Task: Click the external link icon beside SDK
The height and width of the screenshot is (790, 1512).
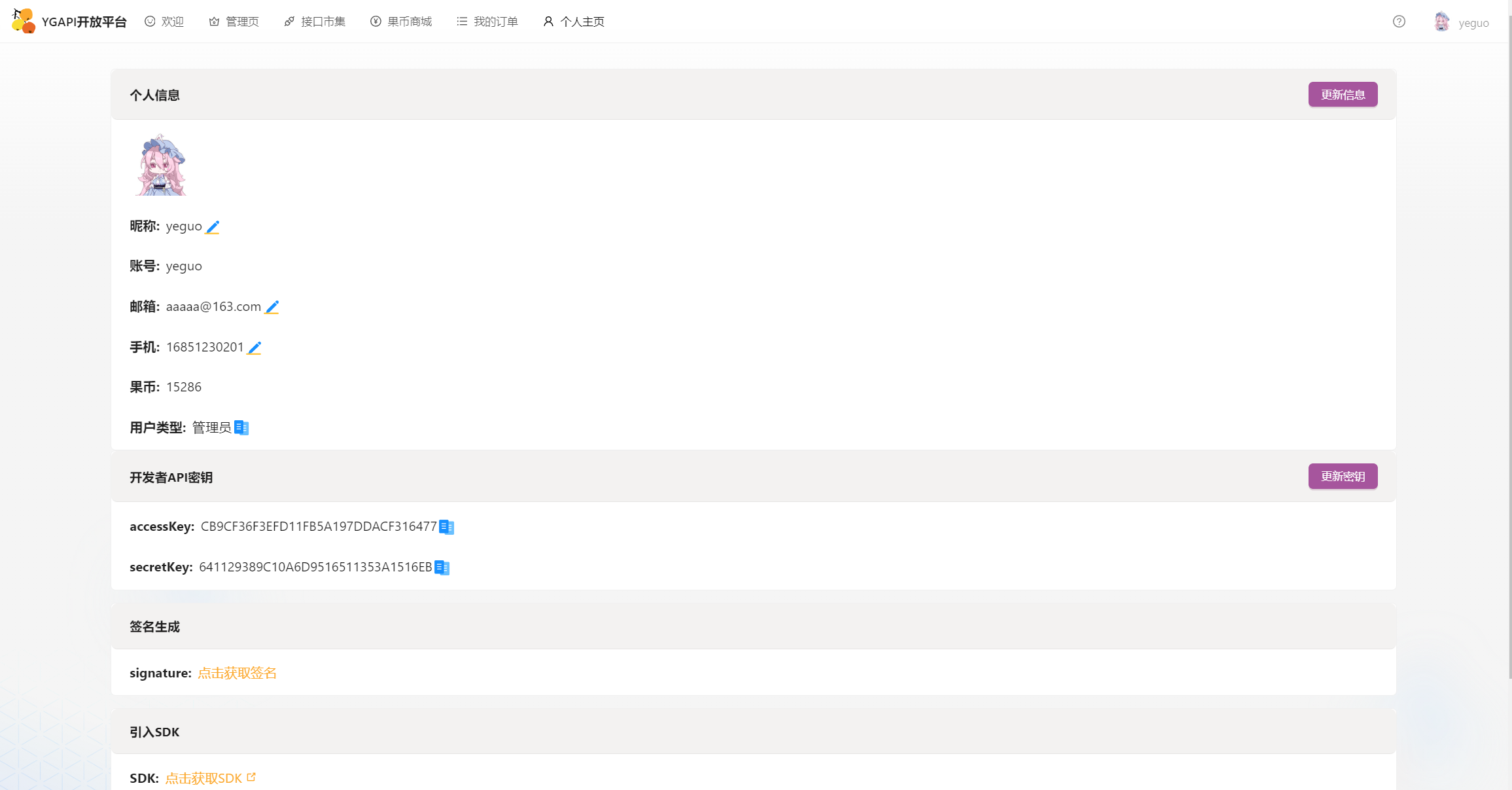Action: (251, 778)
